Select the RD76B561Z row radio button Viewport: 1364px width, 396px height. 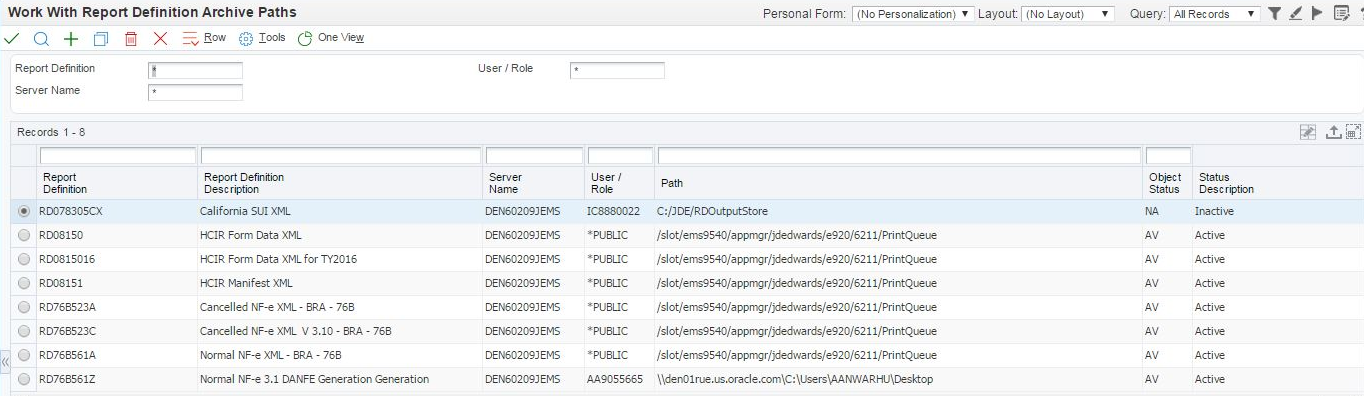24,379
